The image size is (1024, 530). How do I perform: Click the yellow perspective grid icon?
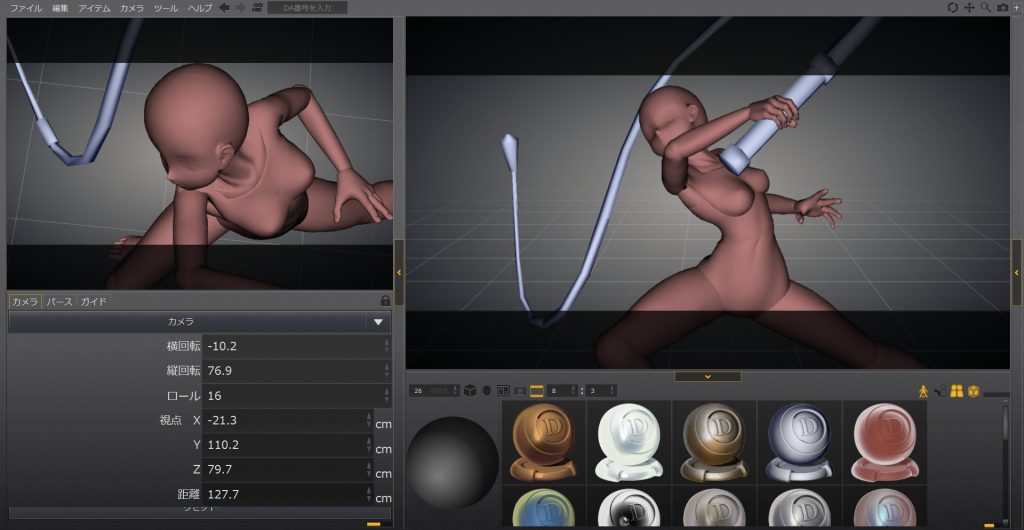(957, 391)
